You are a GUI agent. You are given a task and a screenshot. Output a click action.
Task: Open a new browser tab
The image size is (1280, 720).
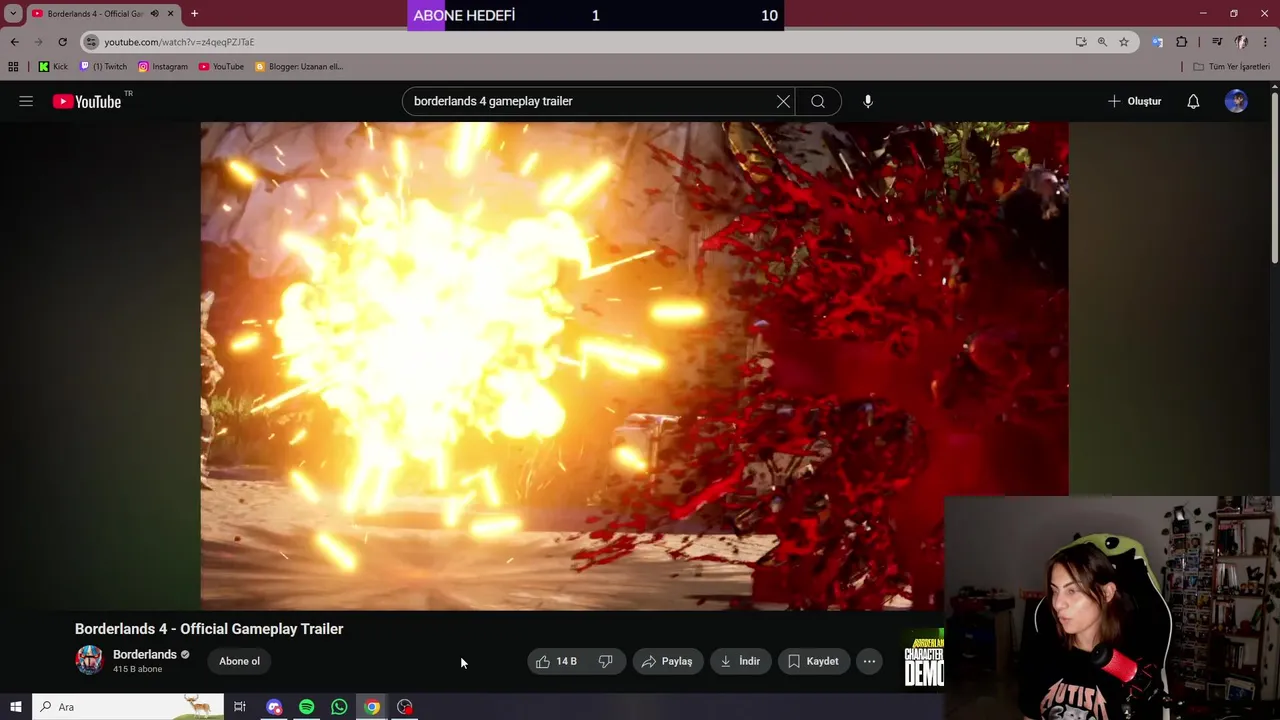(x=194, y=14)
